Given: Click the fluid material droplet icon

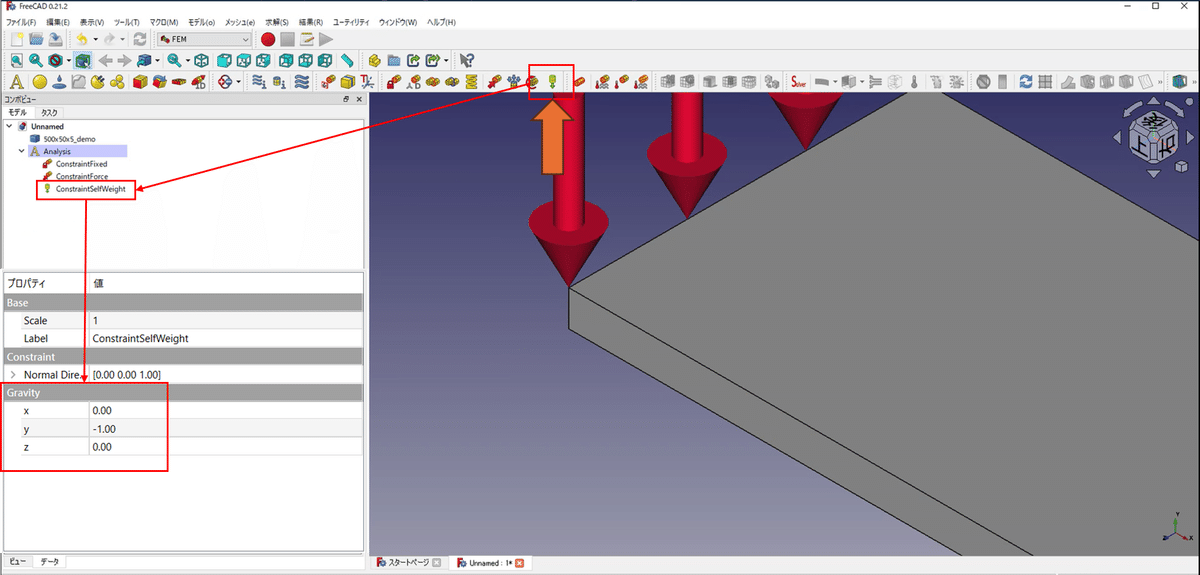Looking at the screenshot, I should 59,82.
